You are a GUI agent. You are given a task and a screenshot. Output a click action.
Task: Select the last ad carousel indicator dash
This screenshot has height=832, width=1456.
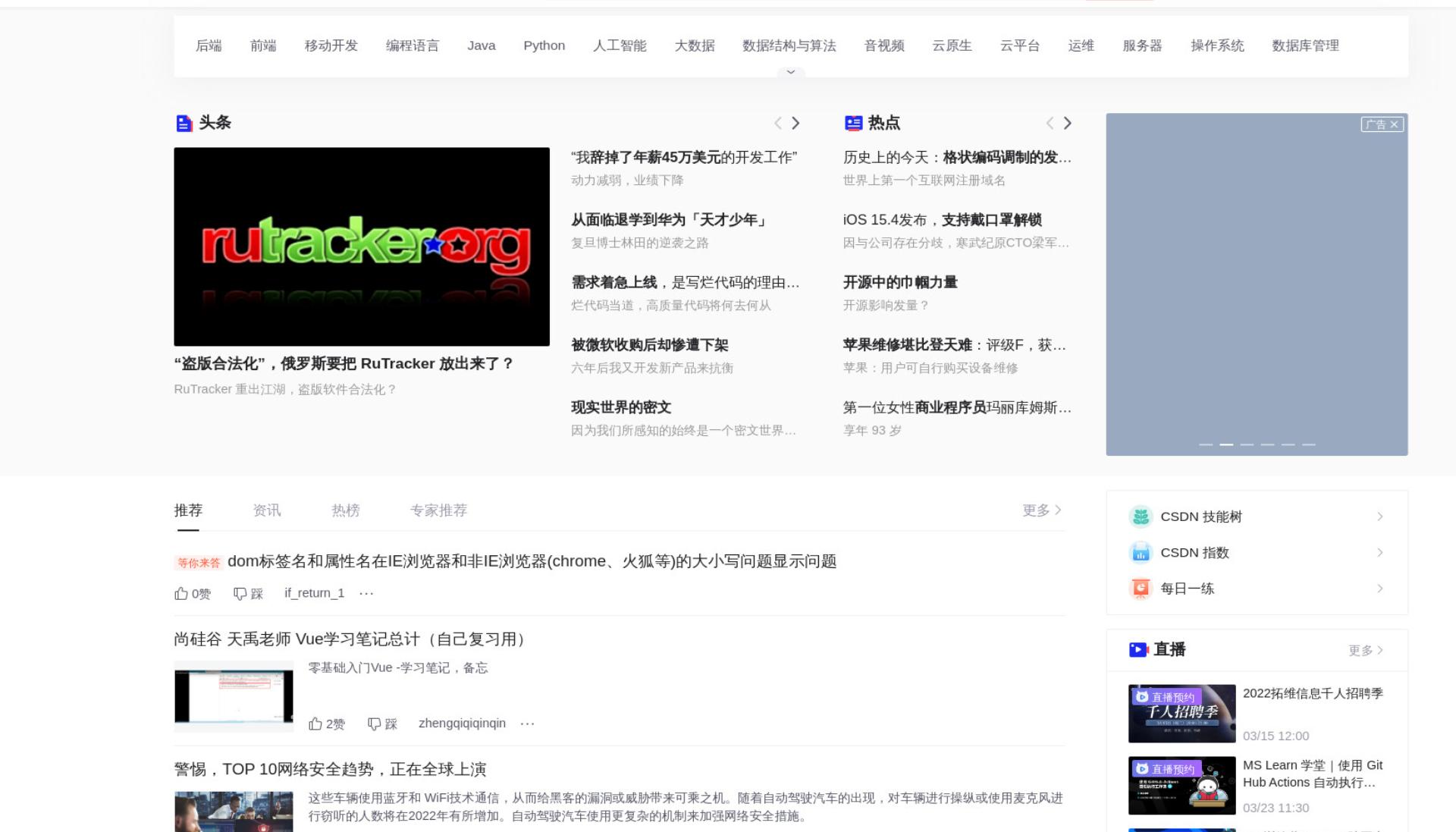point(1309,444)
